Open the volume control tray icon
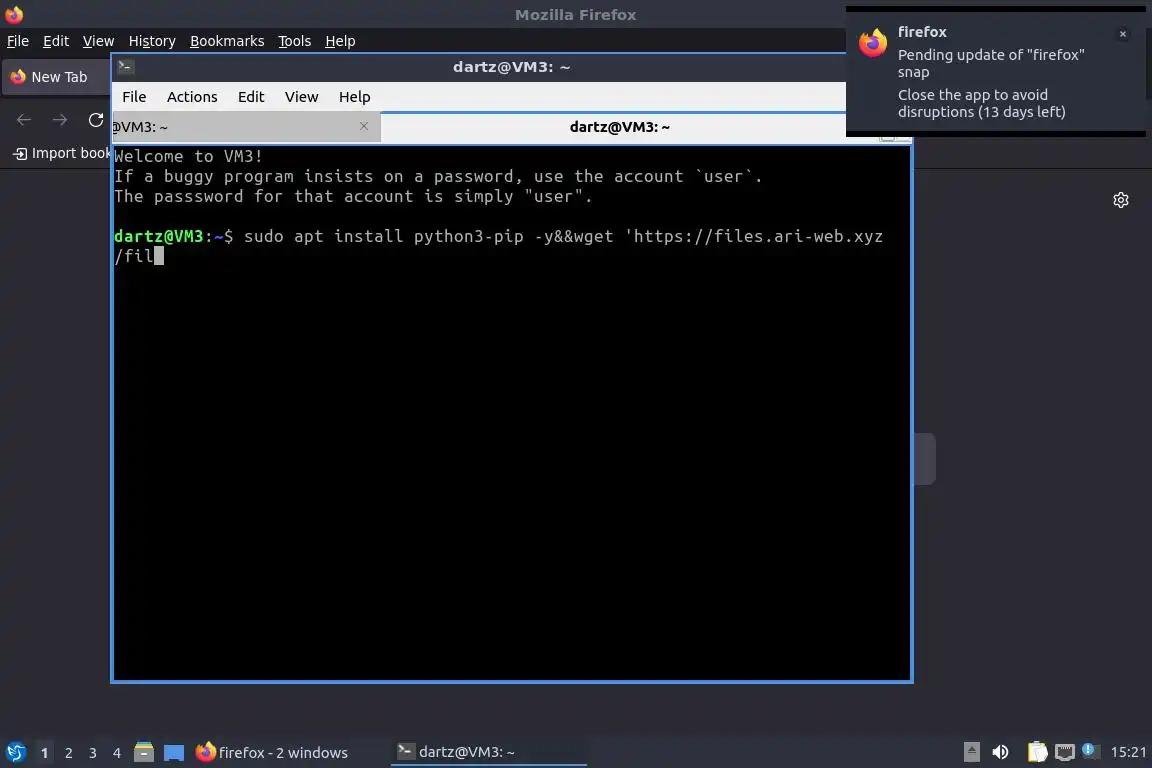This screenshot has width=1152, height=768. (x=1000, y=752)
